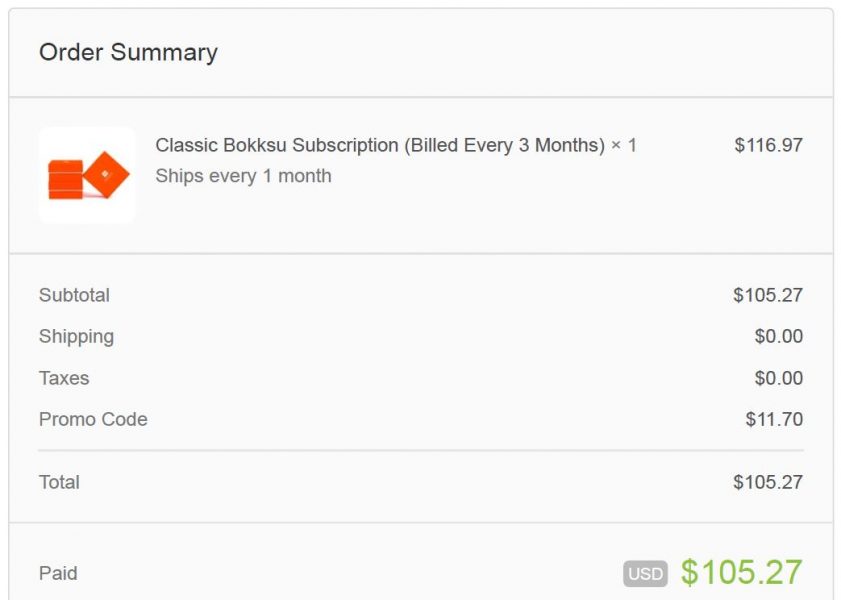Click the orange Bokksu box product thumbnail
This screenshot has width=841, height=600.
(x=87, y=175)
